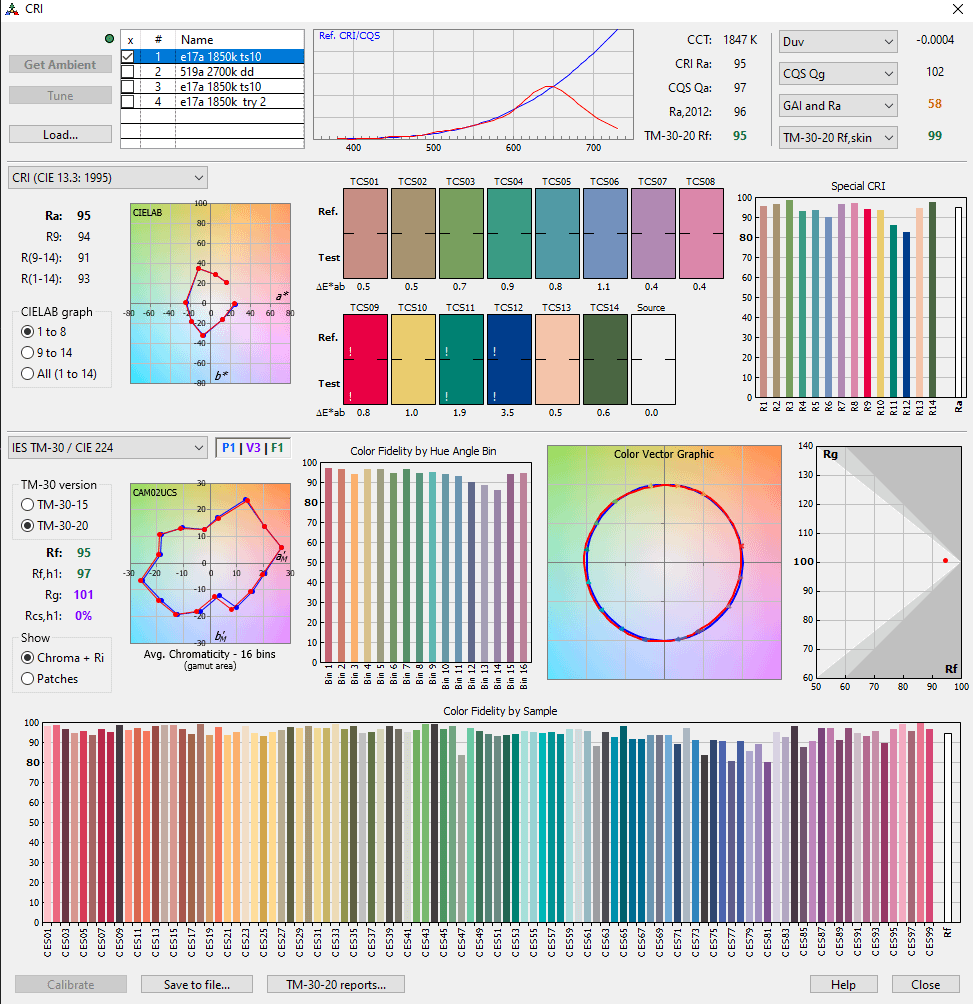The image size is (973, 1004).
Task: Expand the IES TM-30 / CIE 224 dropdown
Action: click(x=107, y=447)
